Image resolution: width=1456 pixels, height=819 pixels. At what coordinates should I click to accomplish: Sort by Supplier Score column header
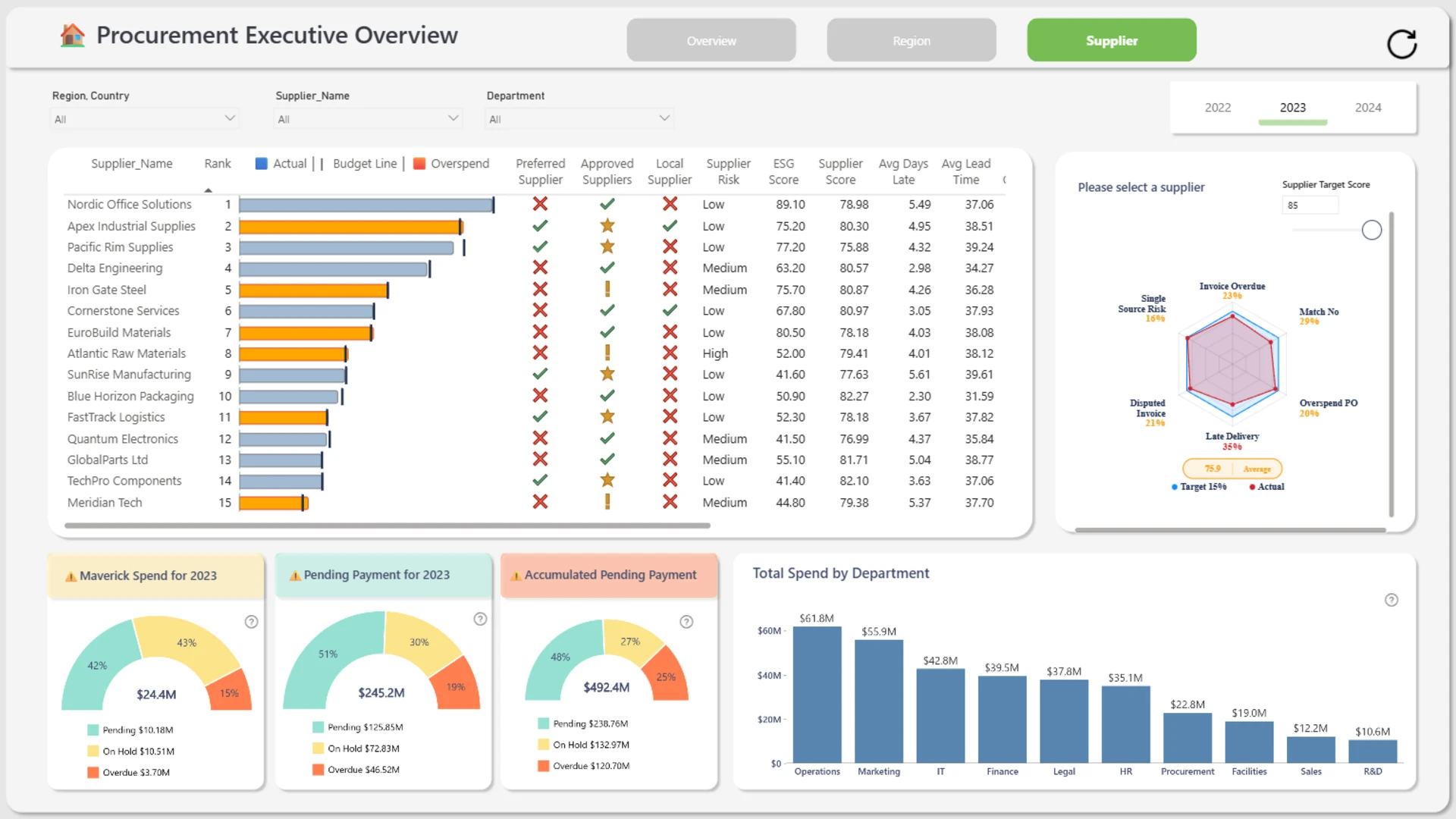click(x=840, y=171)
